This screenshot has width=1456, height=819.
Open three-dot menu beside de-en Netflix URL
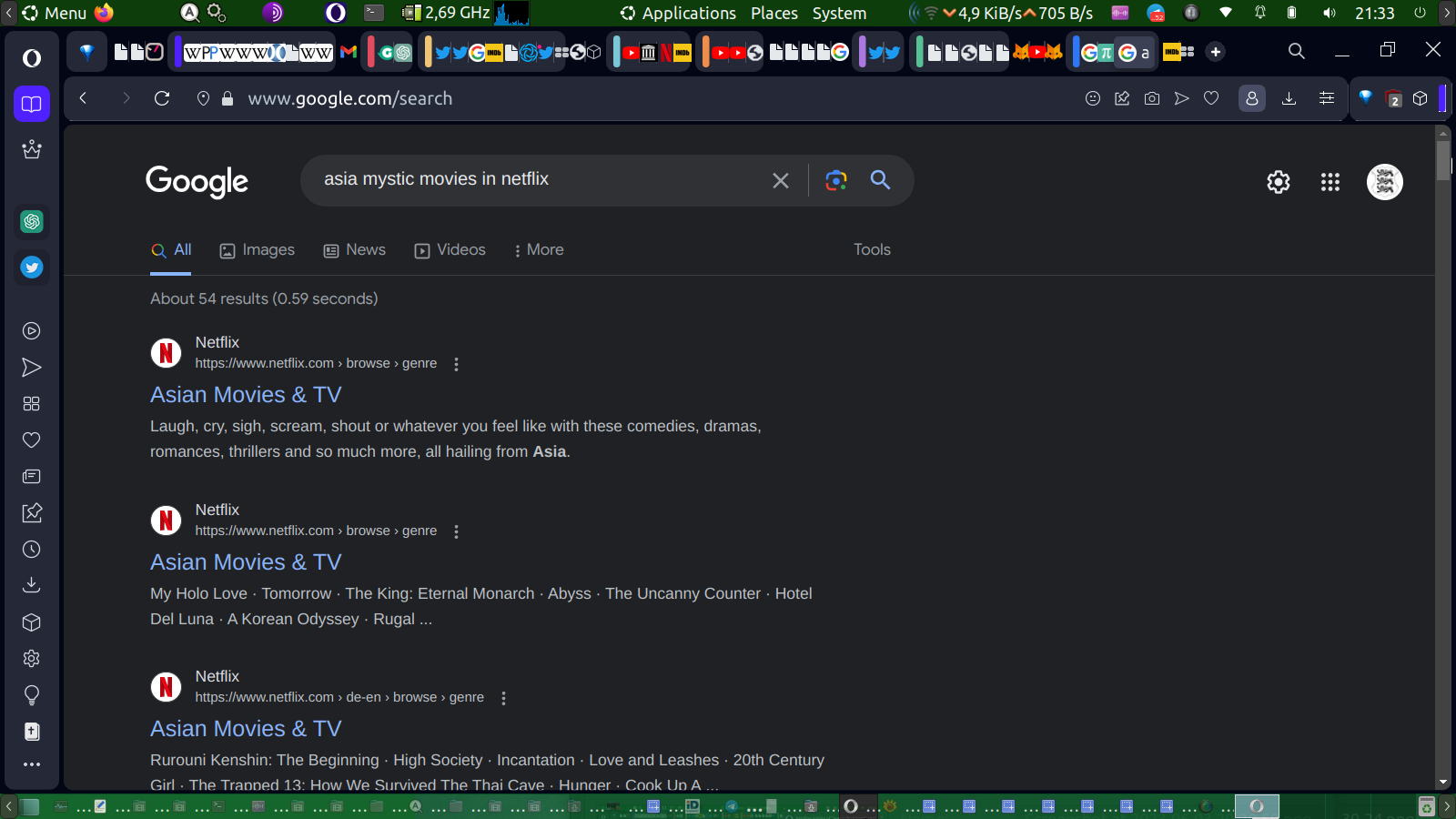504,698
